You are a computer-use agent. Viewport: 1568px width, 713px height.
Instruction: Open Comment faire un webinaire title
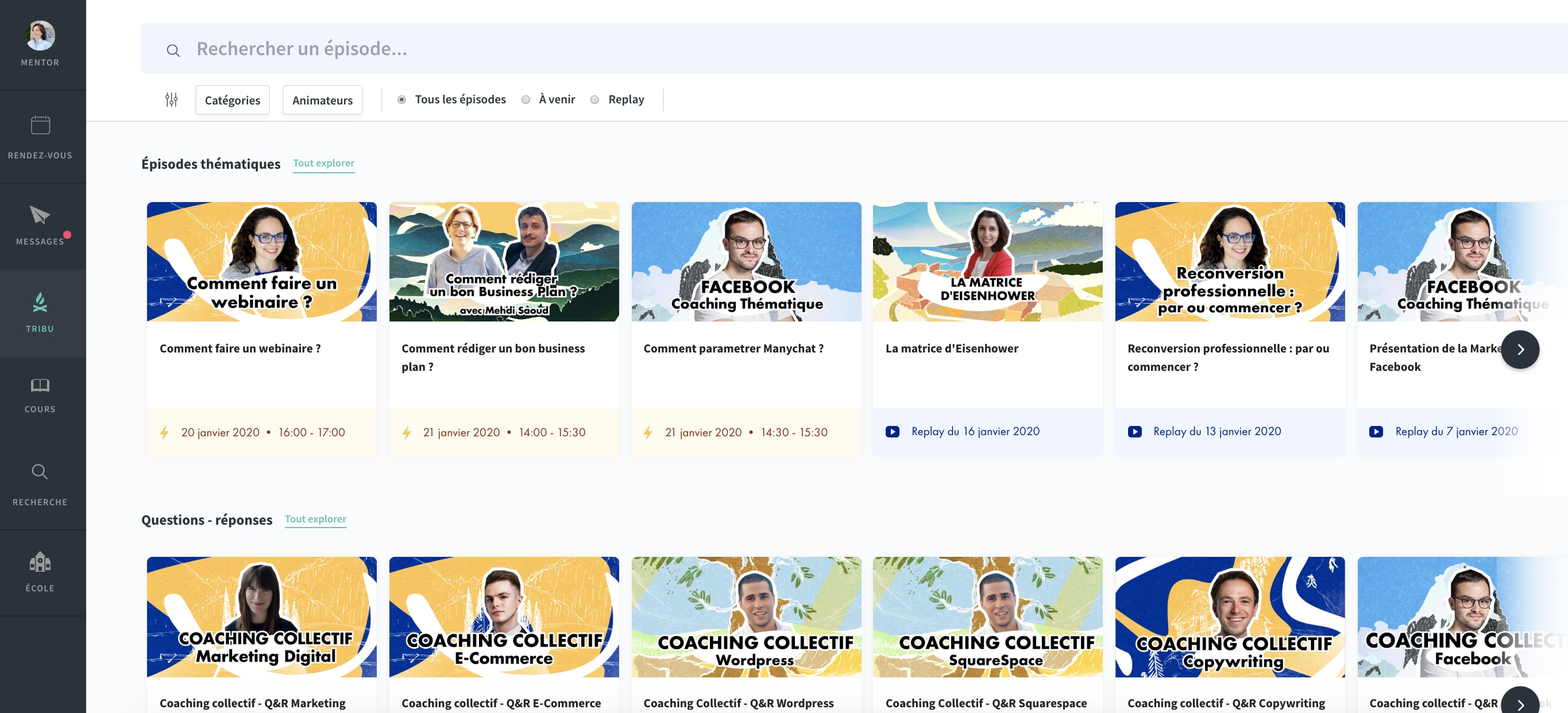click(x=240, y=348)
